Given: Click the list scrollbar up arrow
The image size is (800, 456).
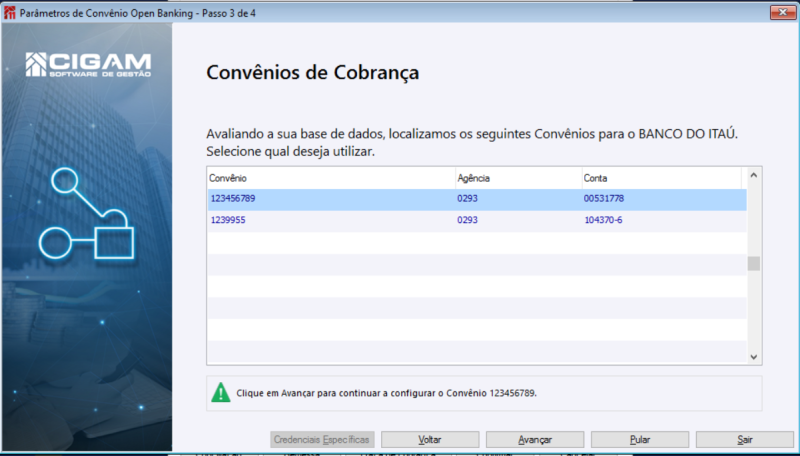Looking at the screenshot, I should pos(754,175).
